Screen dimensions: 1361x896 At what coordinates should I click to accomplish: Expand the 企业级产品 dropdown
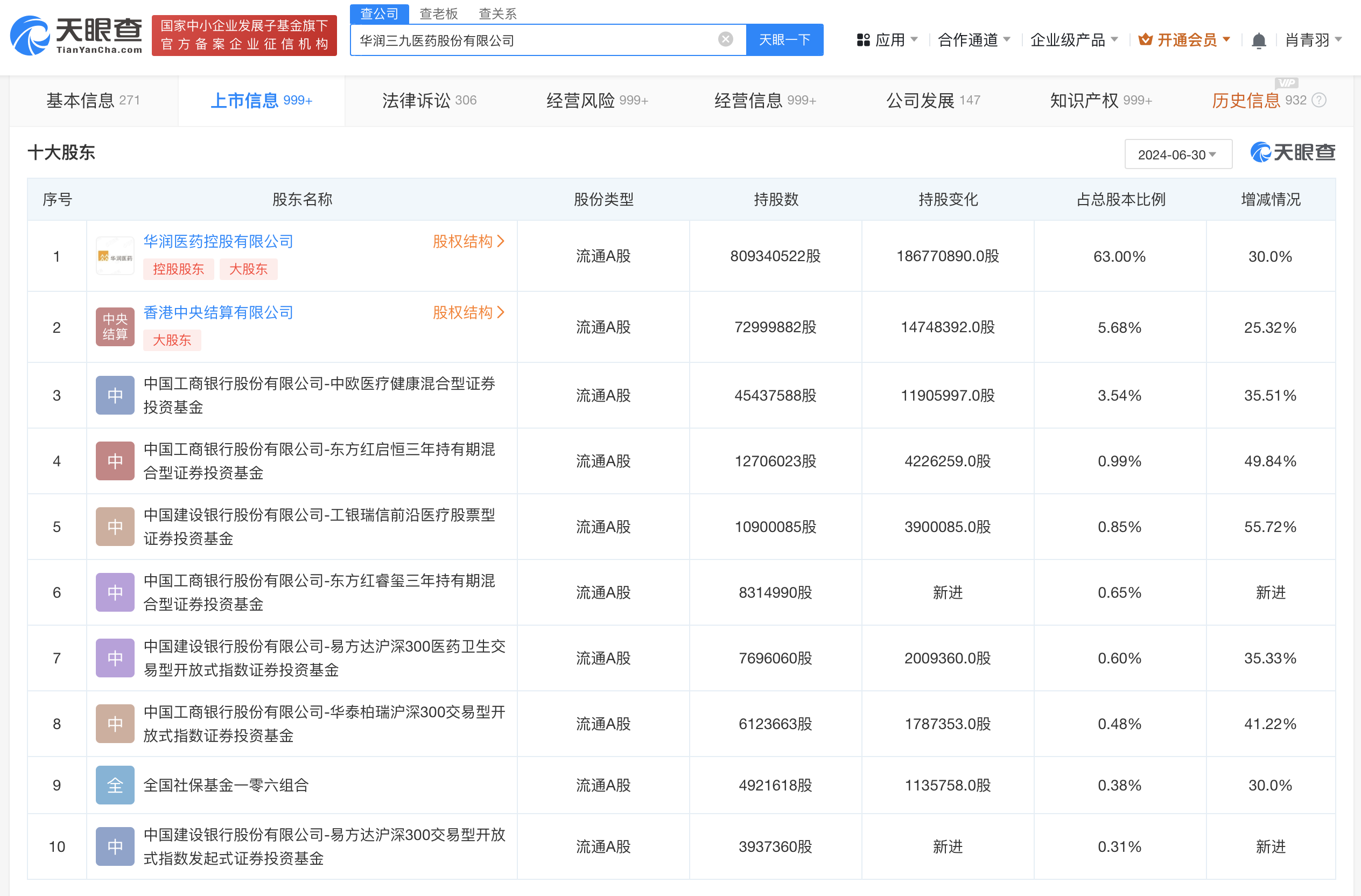click(x=1074, y=40)
